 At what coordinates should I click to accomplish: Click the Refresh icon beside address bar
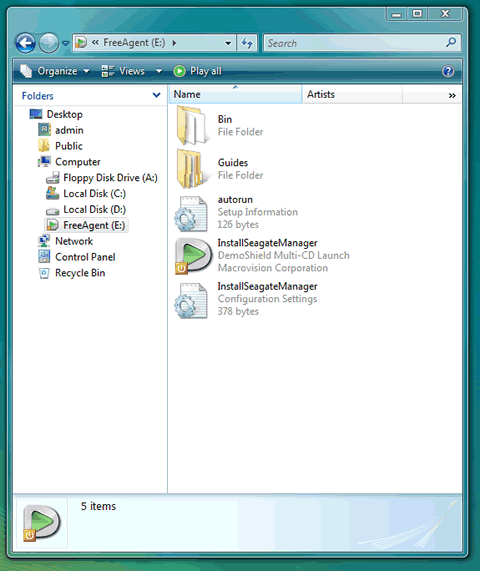point(247,43)
